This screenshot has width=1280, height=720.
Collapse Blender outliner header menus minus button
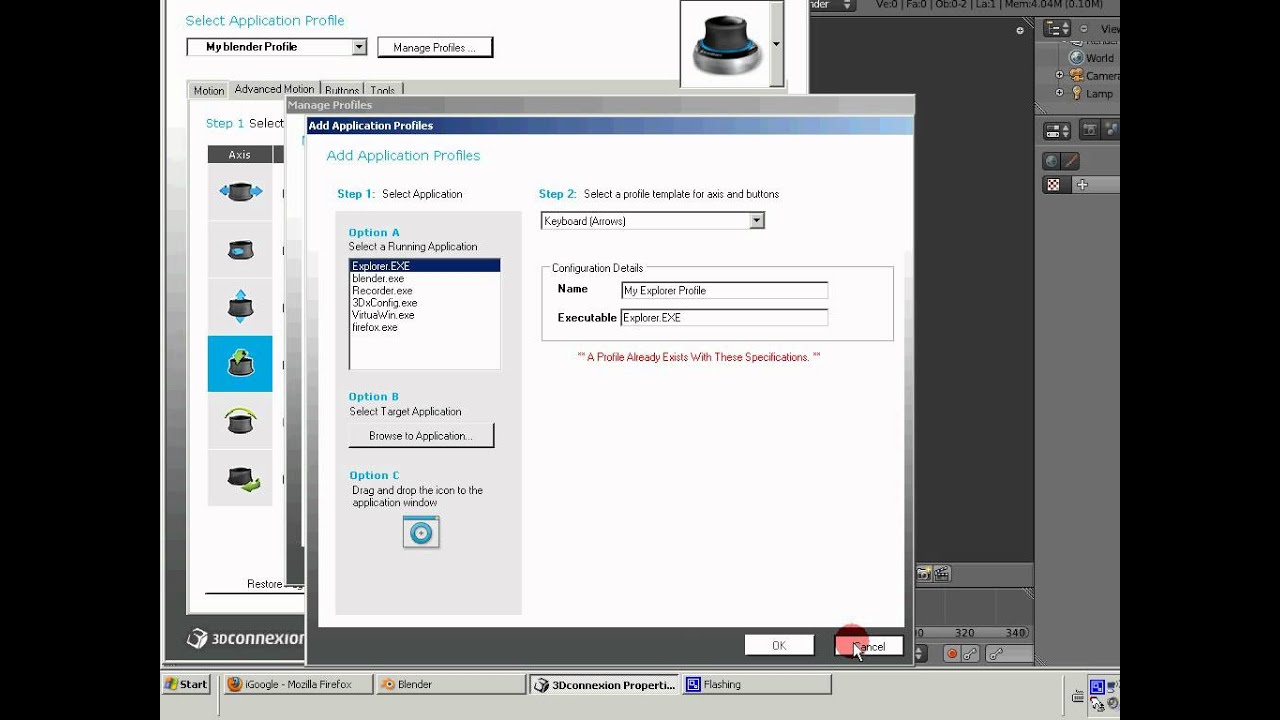tap(1084, 29)
